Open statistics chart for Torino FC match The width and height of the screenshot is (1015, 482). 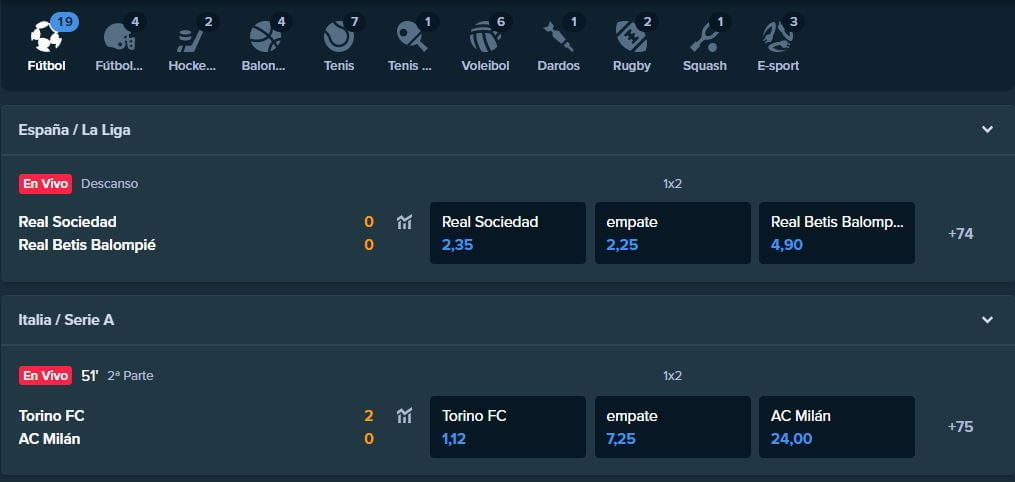pos(404,416)
